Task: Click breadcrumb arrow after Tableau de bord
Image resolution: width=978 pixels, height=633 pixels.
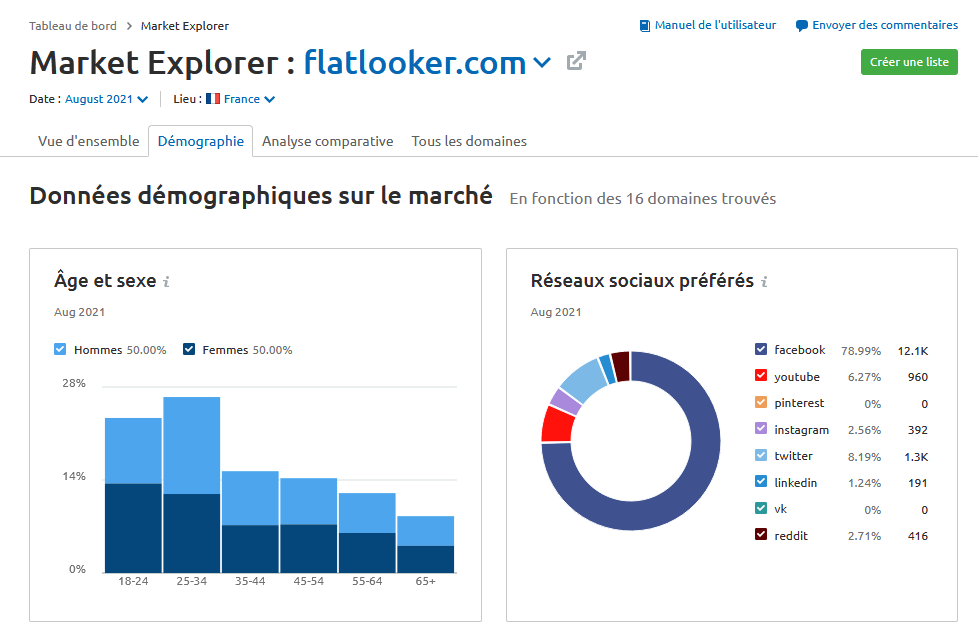Action: click(x=129, y=26)
